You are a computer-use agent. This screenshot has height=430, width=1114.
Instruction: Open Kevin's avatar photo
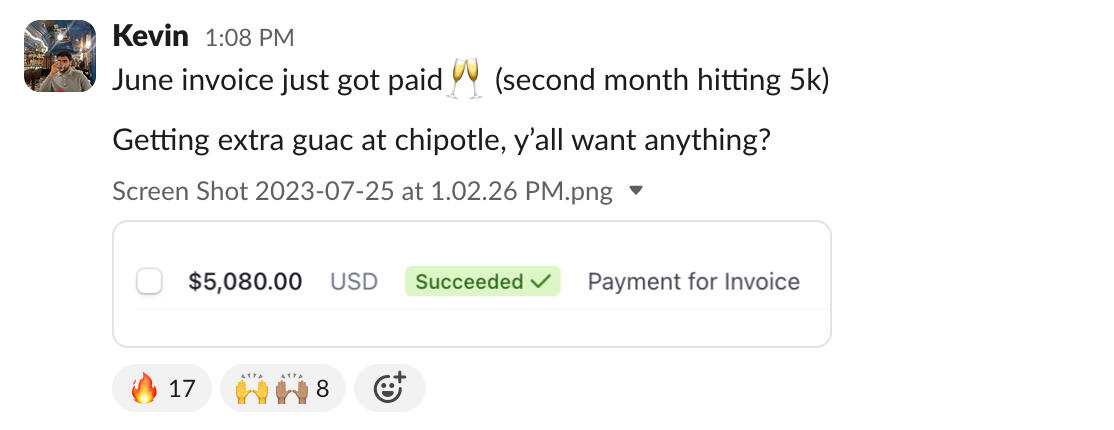[60, 56]
